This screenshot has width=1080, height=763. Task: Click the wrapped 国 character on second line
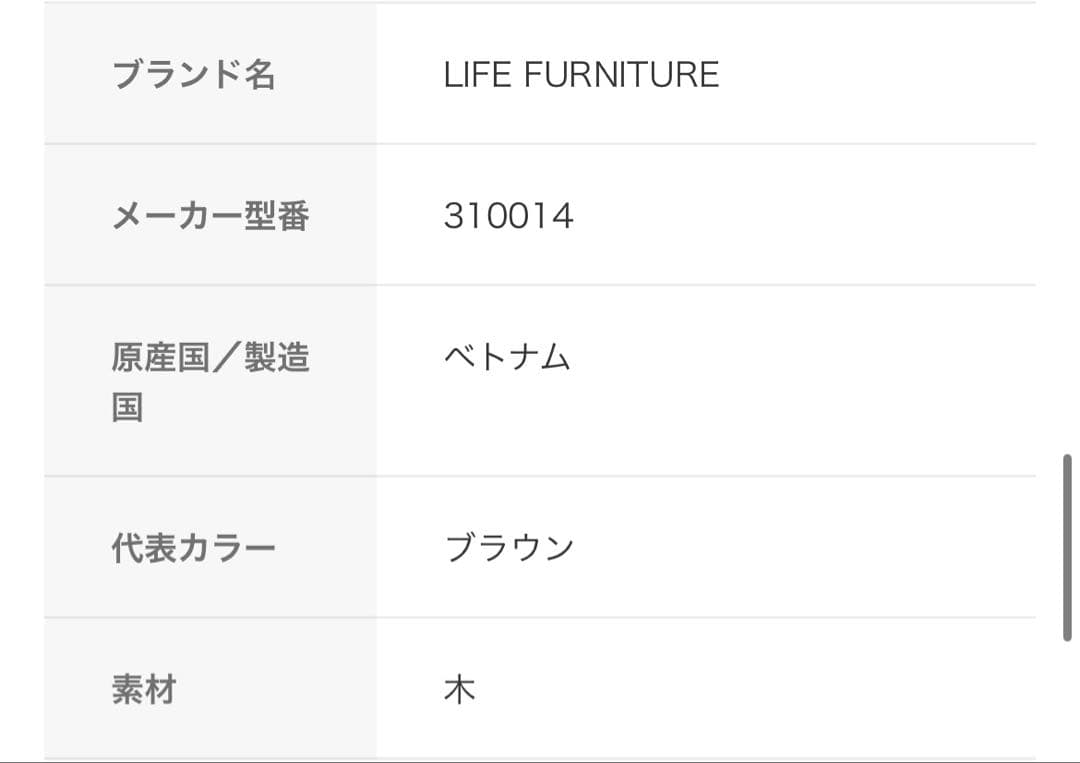click(x=127, y=407)
